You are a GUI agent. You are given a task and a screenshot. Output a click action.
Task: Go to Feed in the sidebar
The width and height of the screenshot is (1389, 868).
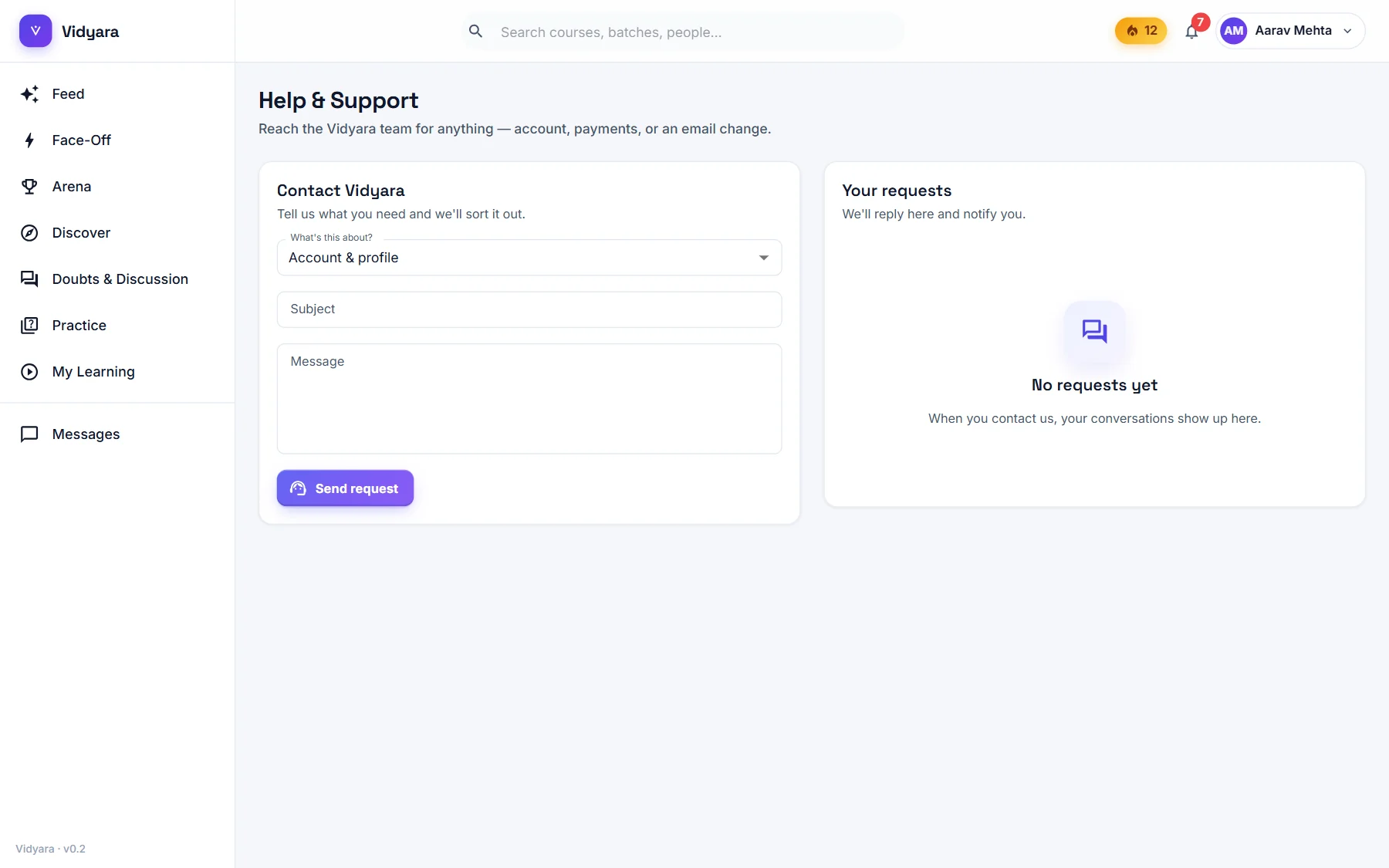[x=117, y=94]
